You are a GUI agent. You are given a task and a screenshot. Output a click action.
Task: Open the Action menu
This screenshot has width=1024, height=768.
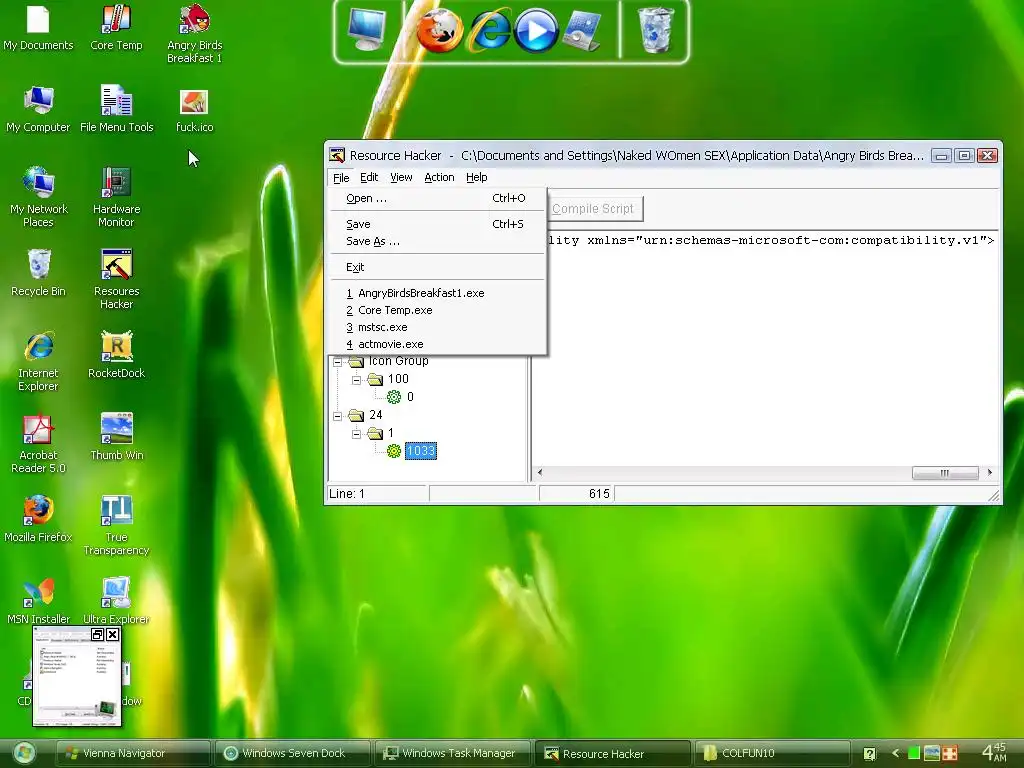coord(439,177)
